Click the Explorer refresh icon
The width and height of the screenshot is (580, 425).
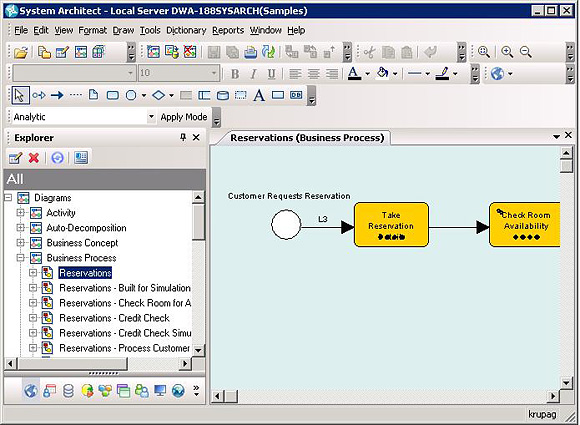point(57,158)
